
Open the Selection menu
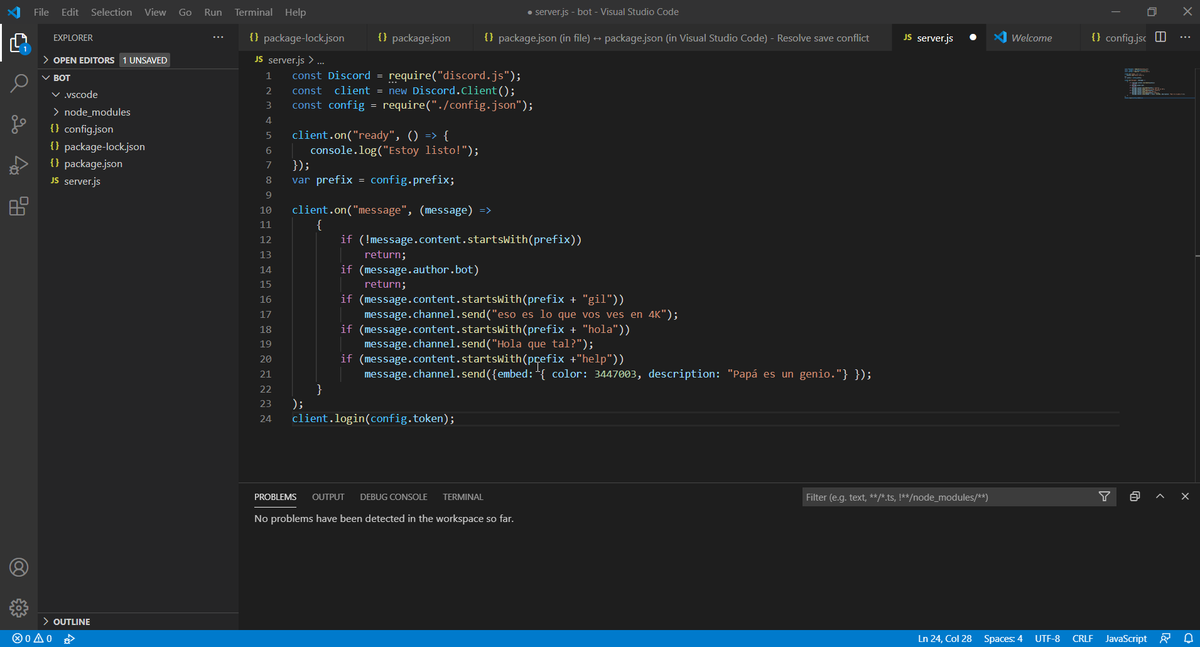111,12
